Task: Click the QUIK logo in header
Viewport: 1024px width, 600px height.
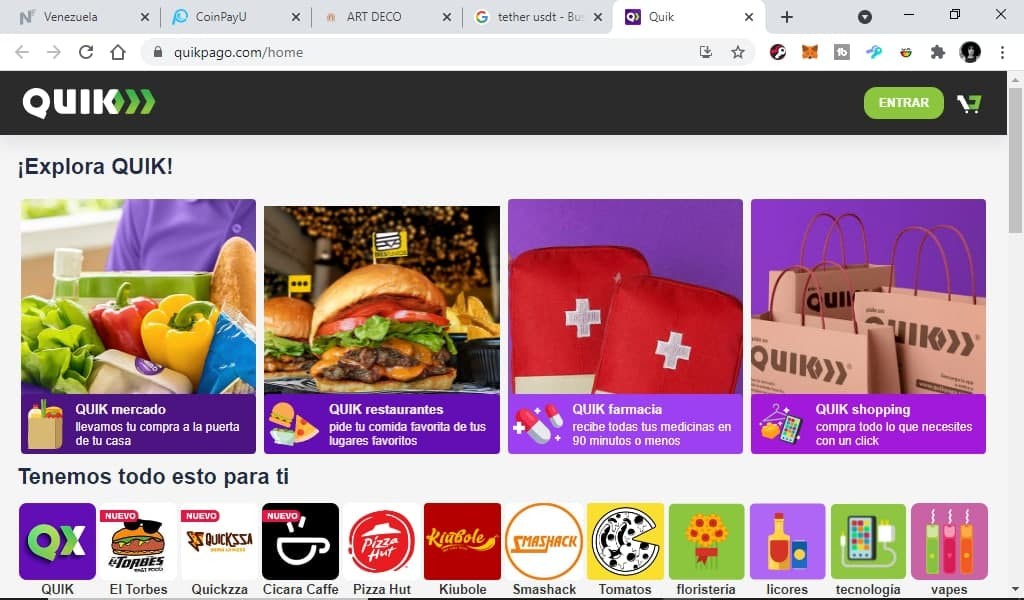Action: (89, 103)
